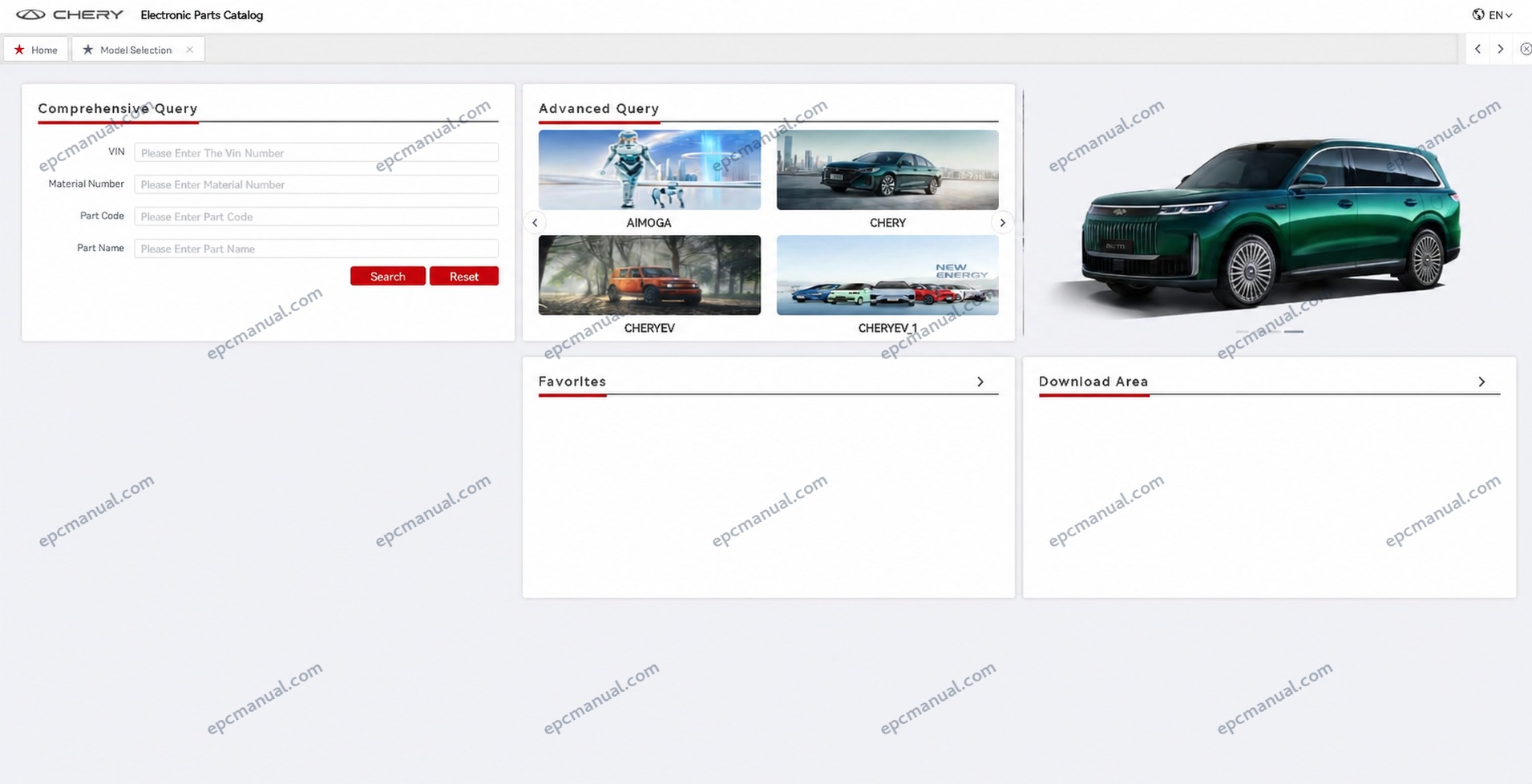This screenshot has height=784, width=1532.
Task: Expand the Favorites panel arrow
Action: coord(980,382)
